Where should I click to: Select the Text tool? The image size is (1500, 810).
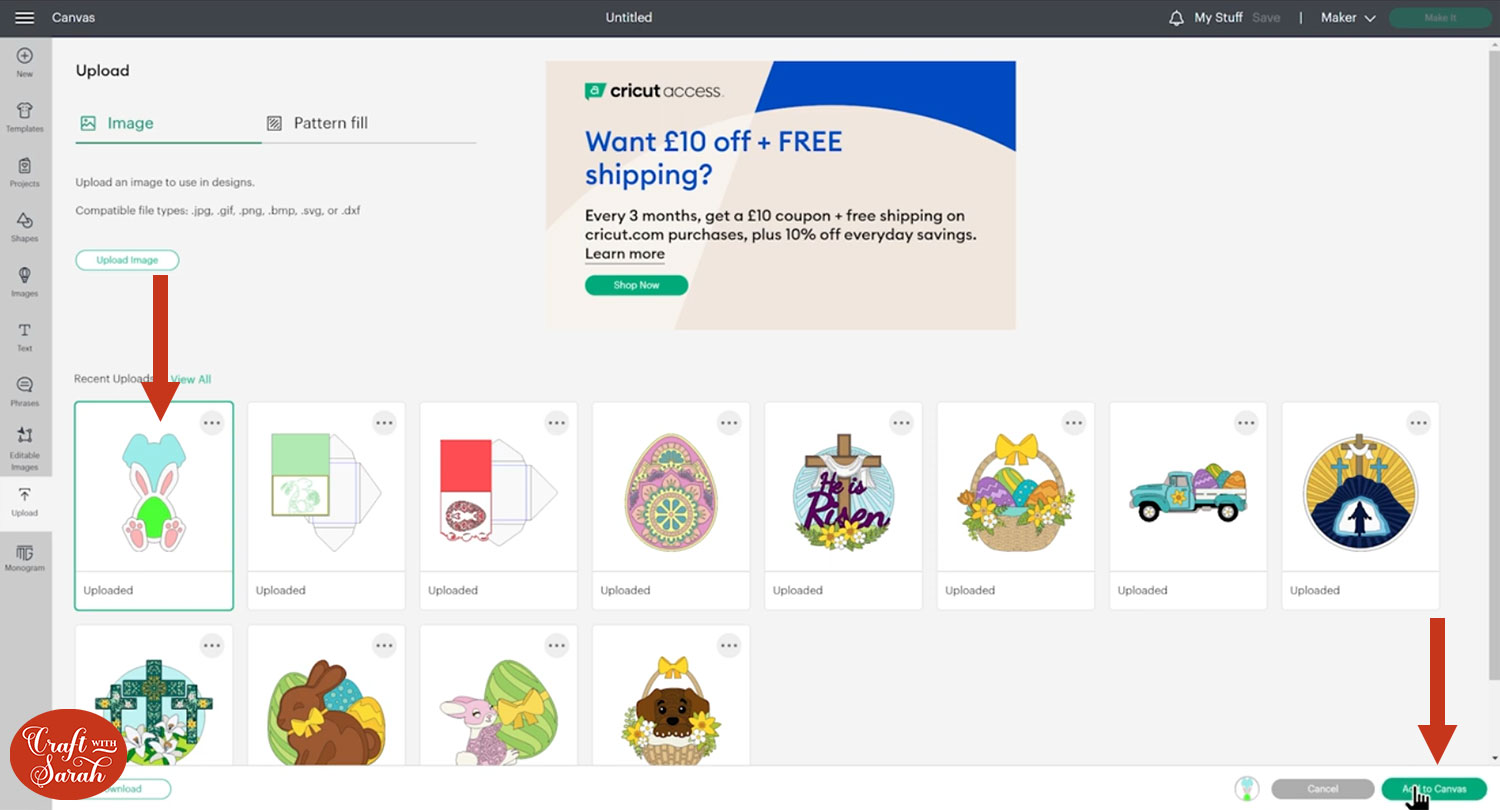25,338
